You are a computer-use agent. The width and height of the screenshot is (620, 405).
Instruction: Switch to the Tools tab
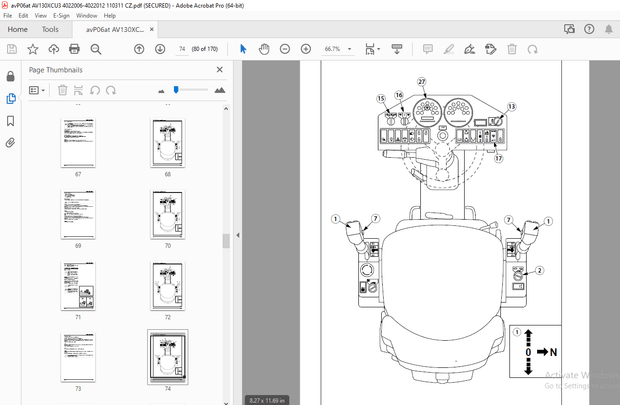[x=50, y=29]
